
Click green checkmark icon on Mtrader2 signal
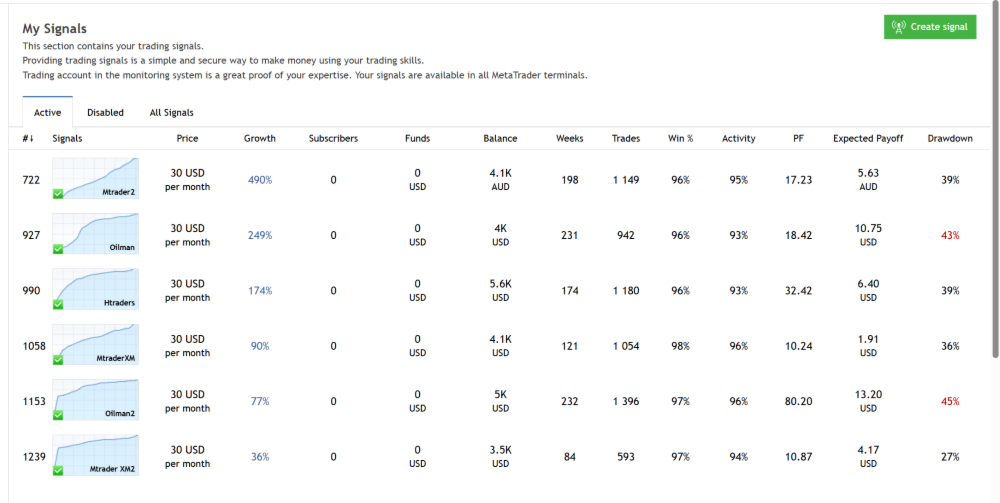[58, 193]
